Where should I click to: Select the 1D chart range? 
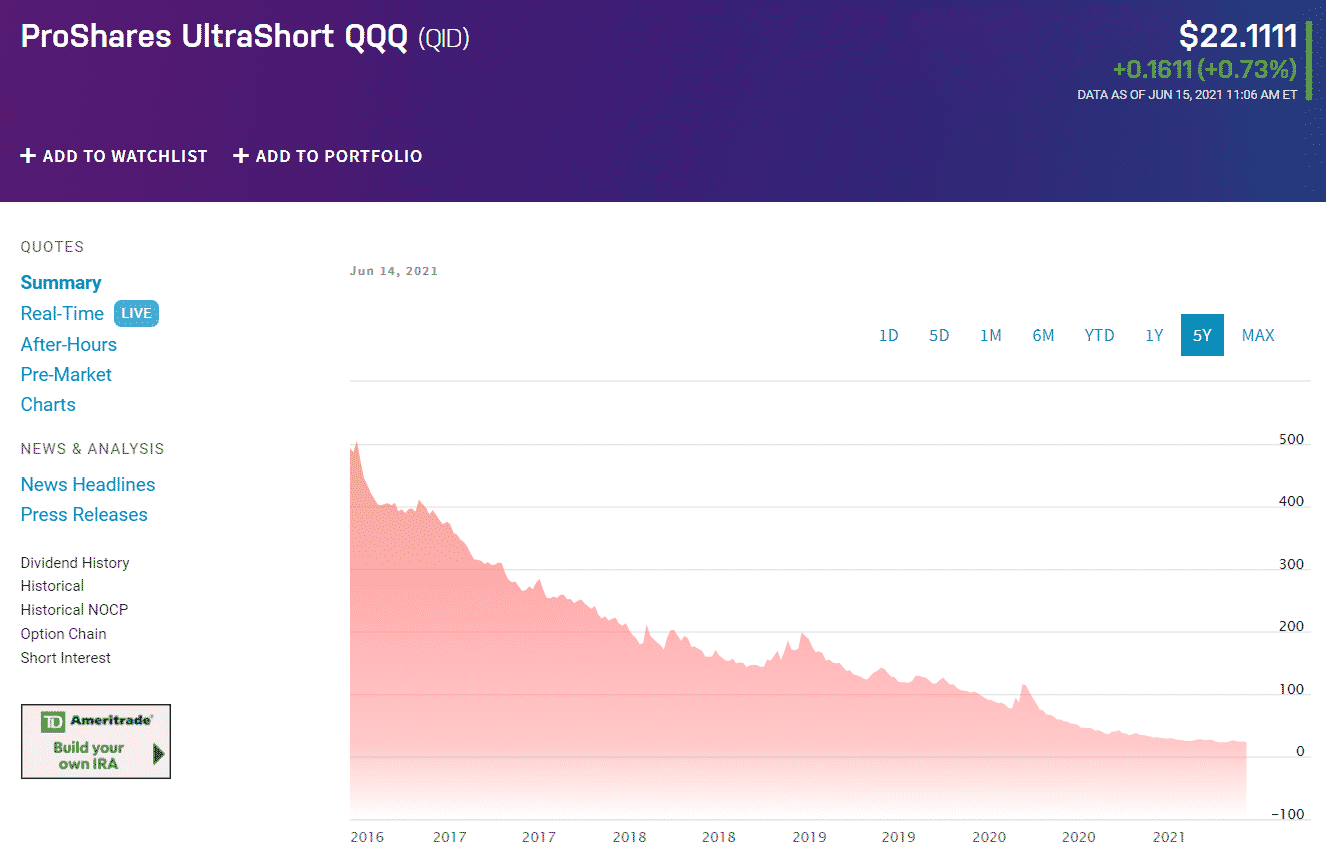click(x=889, y=335)
